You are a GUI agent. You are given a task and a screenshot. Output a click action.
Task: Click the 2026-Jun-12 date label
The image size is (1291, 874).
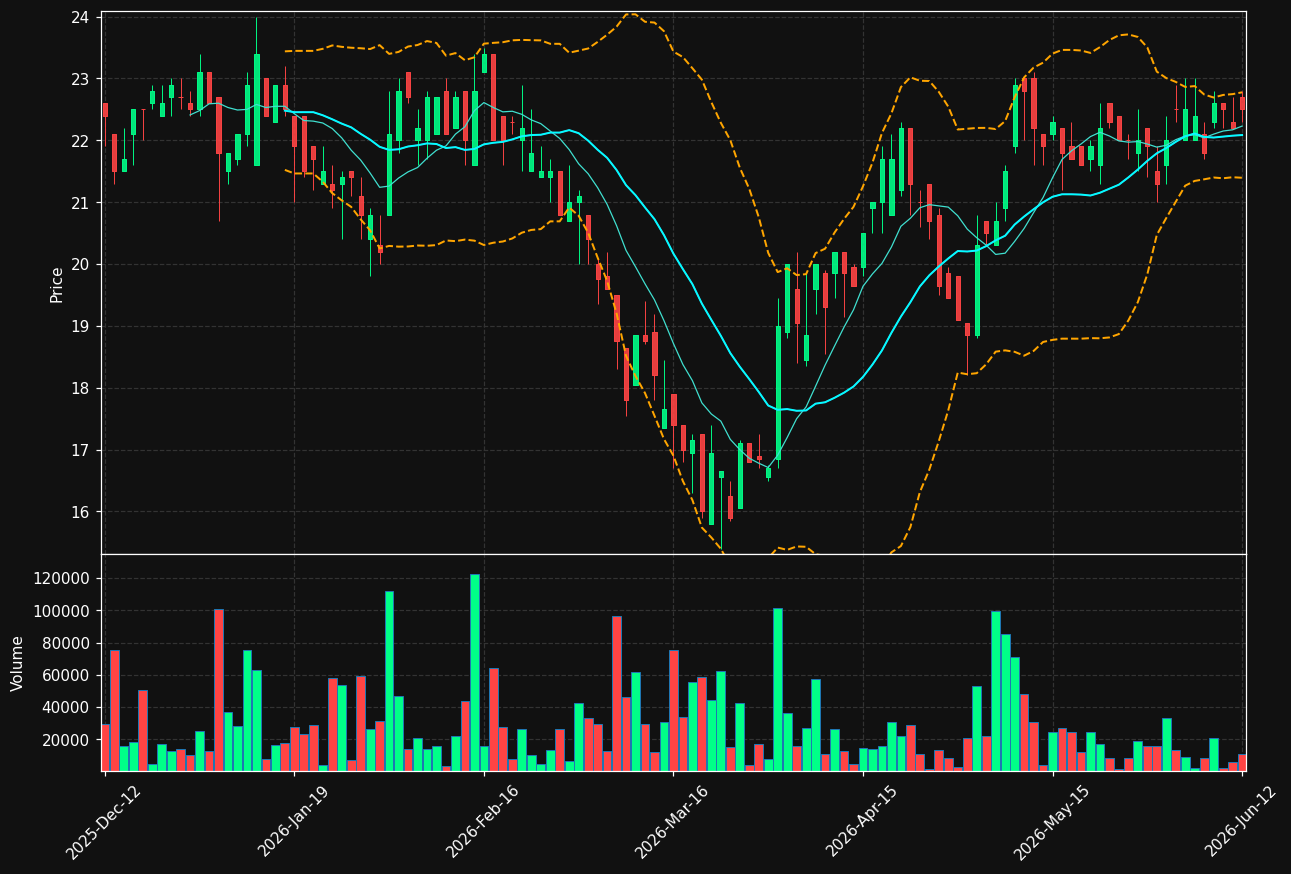click(1241, 821)
